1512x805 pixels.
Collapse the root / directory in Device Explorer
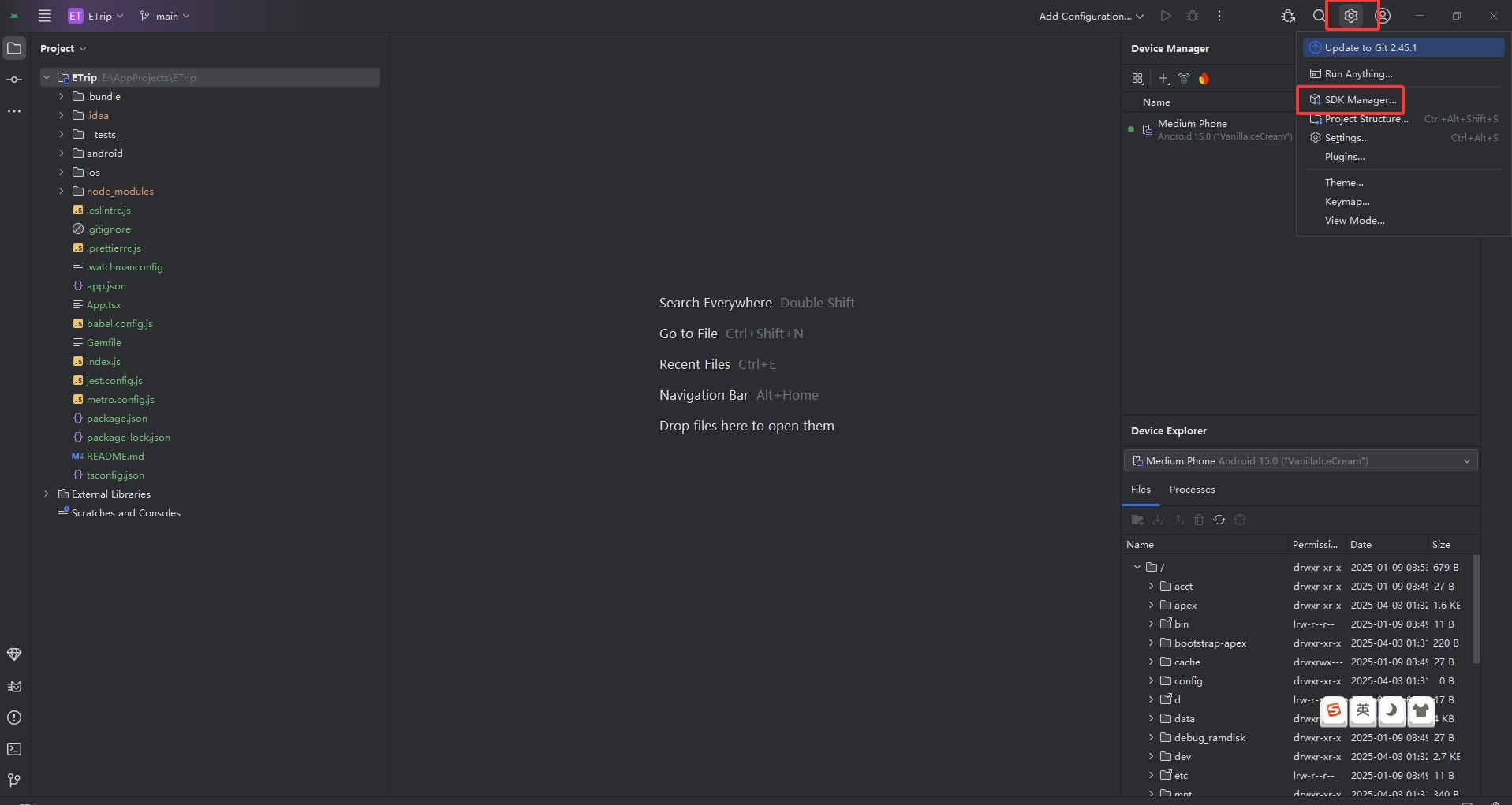click(1137, 567)
